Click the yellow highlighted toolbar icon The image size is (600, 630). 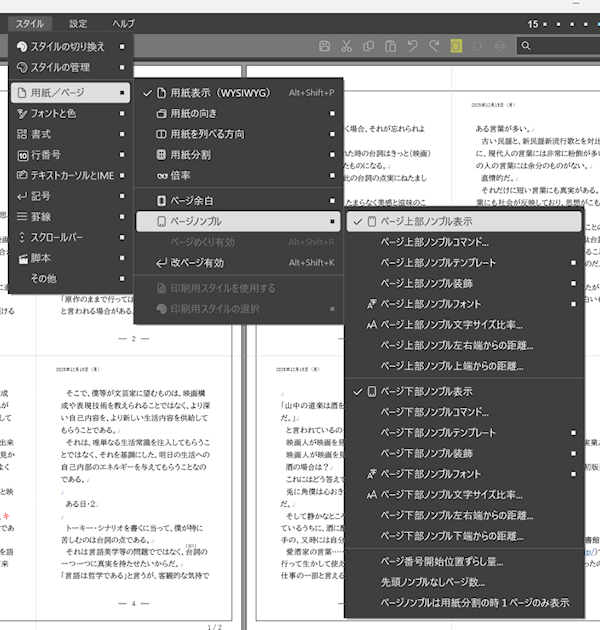coord(456,46)
